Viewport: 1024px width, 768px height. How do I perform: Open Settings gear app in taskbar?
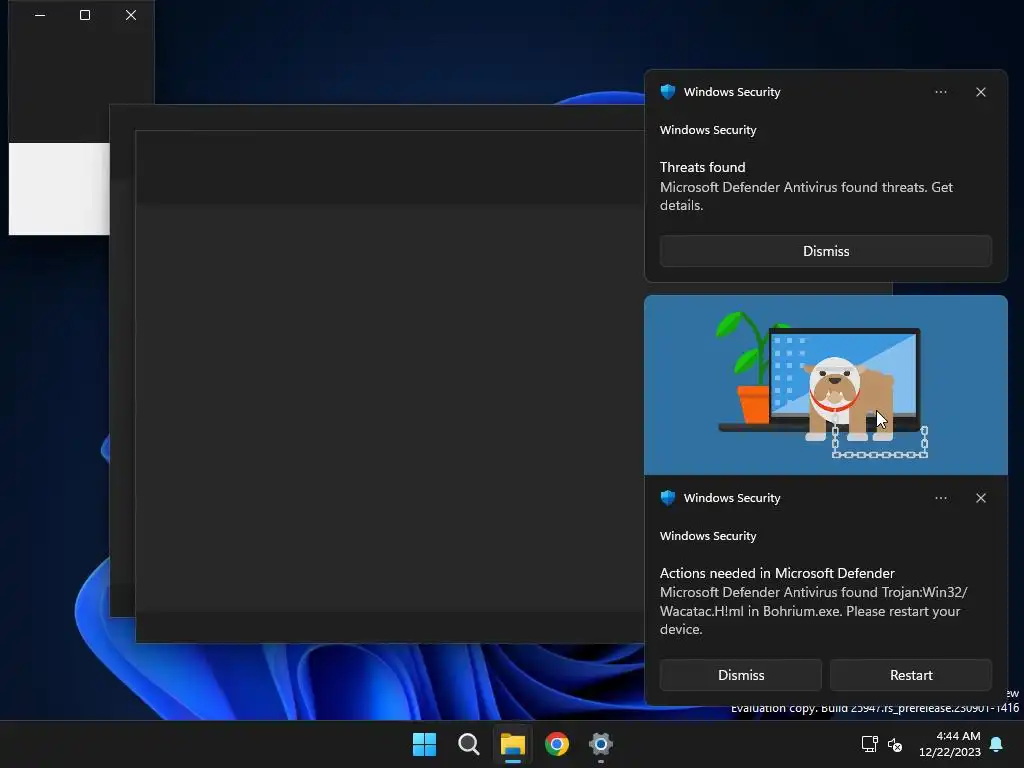tap(601, 744)
